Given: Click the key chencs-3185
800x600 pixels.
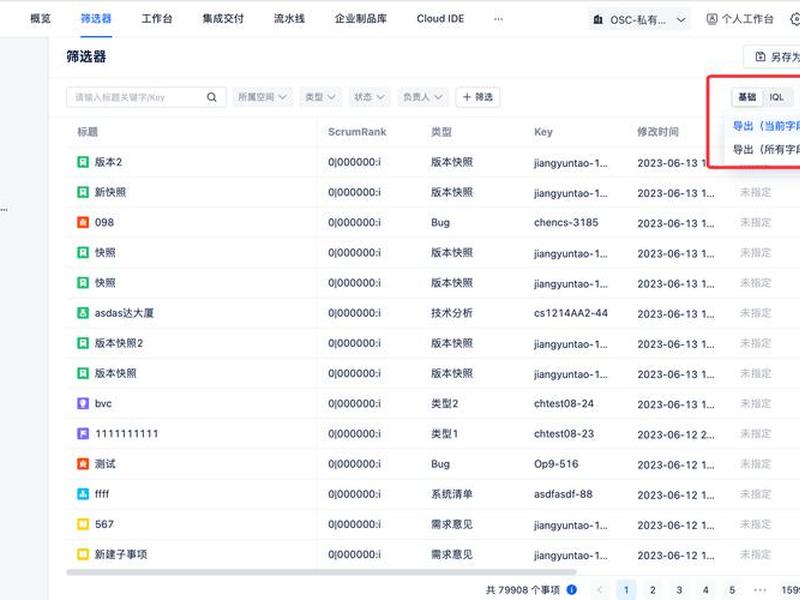Looking at the screenshot, I should point(566,222).
